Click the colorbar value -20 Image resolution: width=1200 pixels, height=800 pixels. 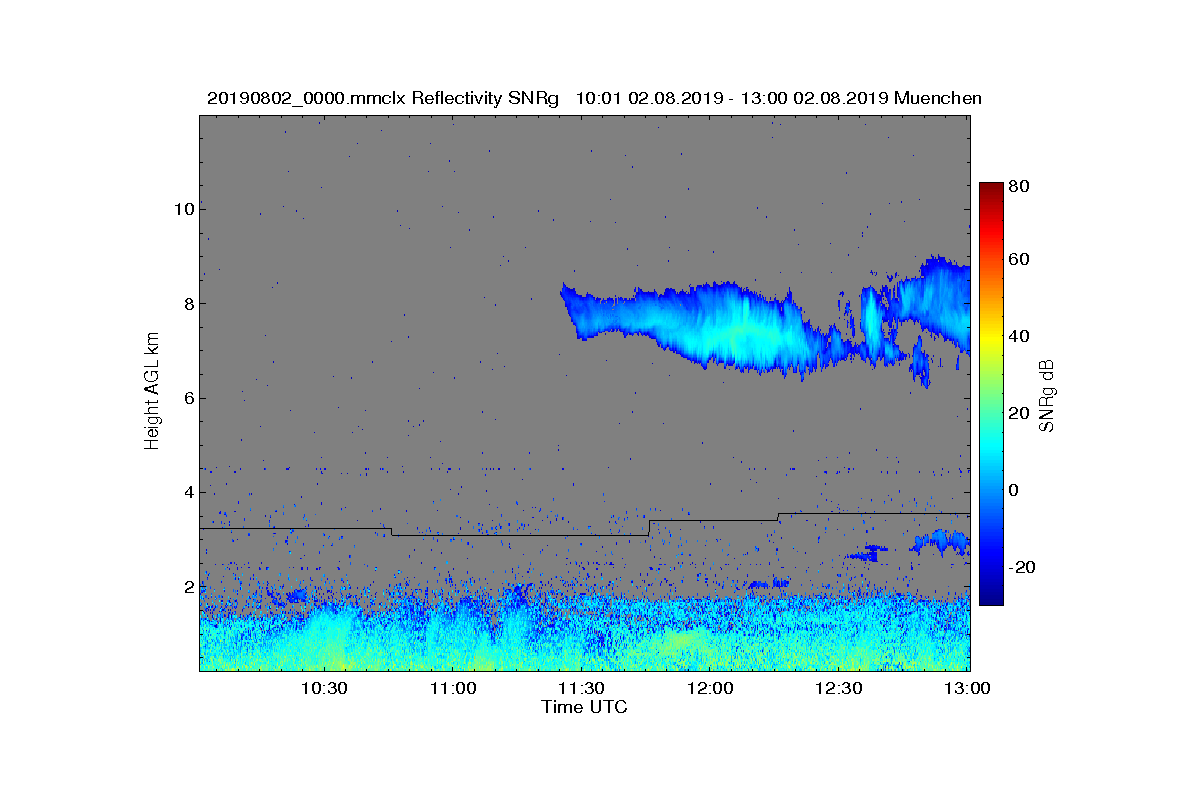pos(1023,567)
